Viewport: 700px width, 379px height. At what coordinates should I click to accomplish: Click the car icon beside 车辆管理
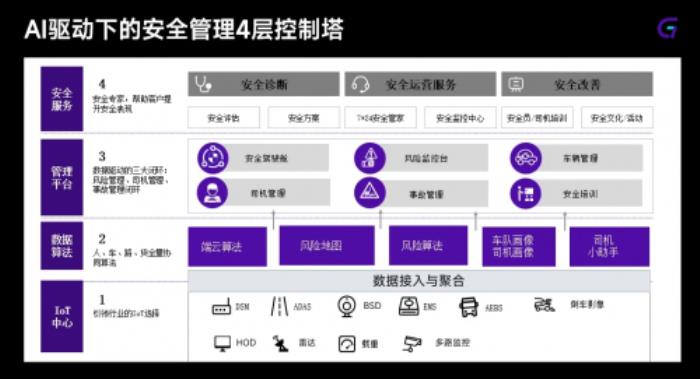coord(526,158)
